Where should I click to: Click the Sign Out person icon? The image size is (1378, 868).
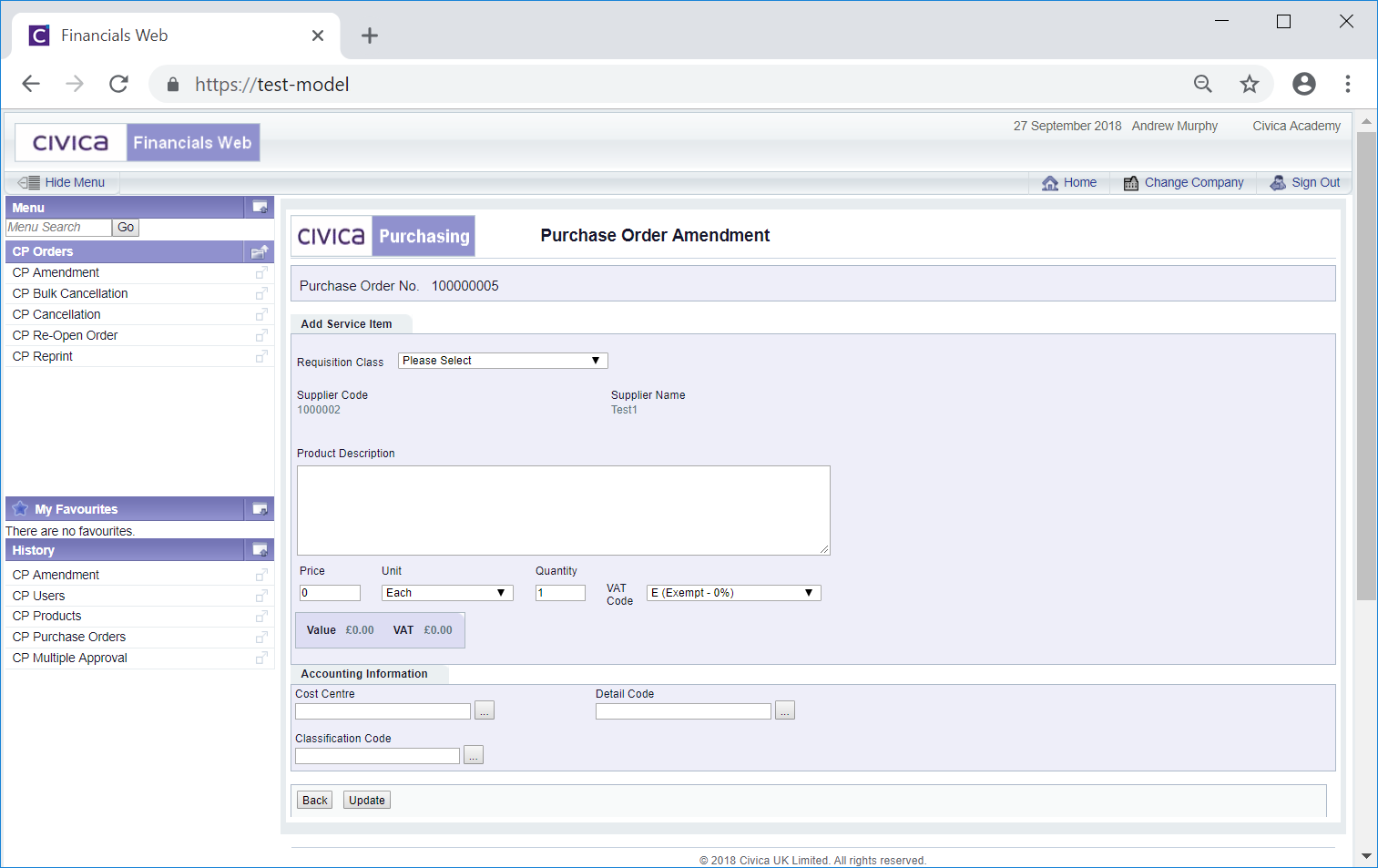click(1279, 183)
